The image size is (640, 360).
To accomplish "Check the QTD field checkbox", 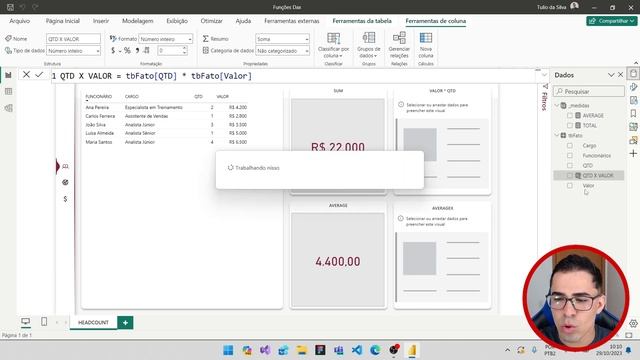I will 570,165.
